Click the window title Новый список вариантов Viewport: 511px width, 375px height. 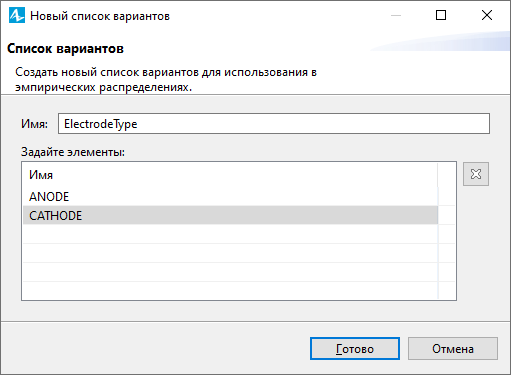pyautogui.click(x=100, y=16)
